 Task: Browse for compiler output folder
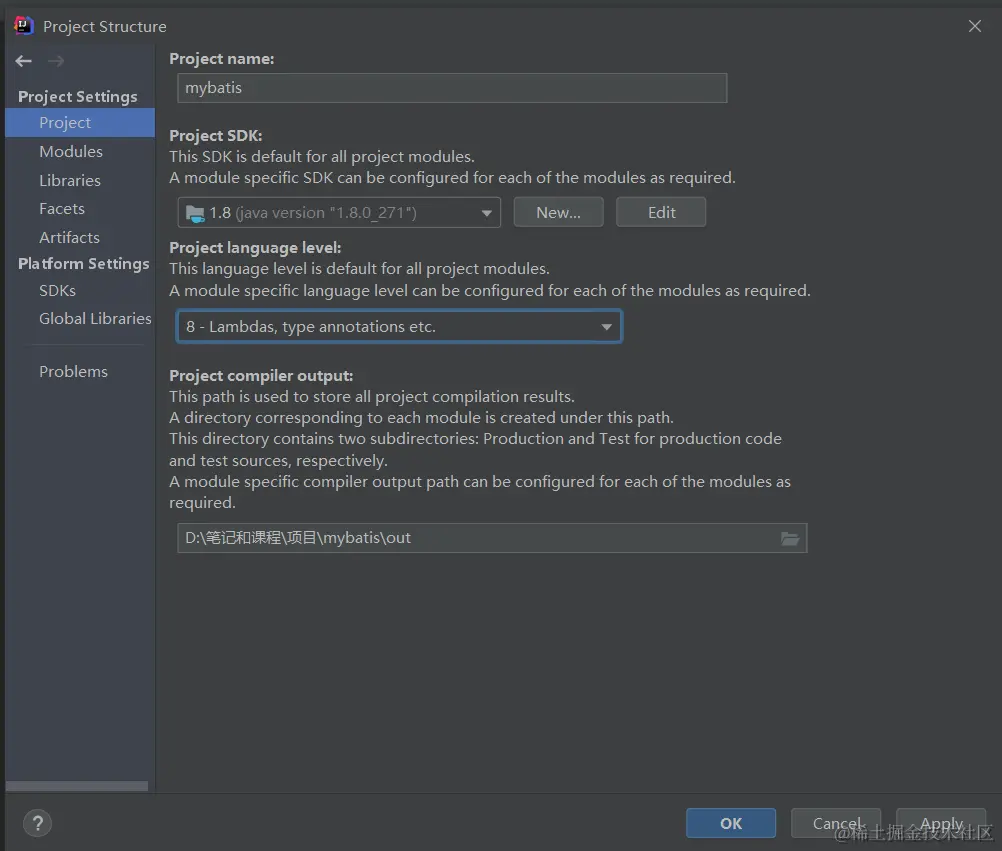pyautogui.click(x=790, y=539)
